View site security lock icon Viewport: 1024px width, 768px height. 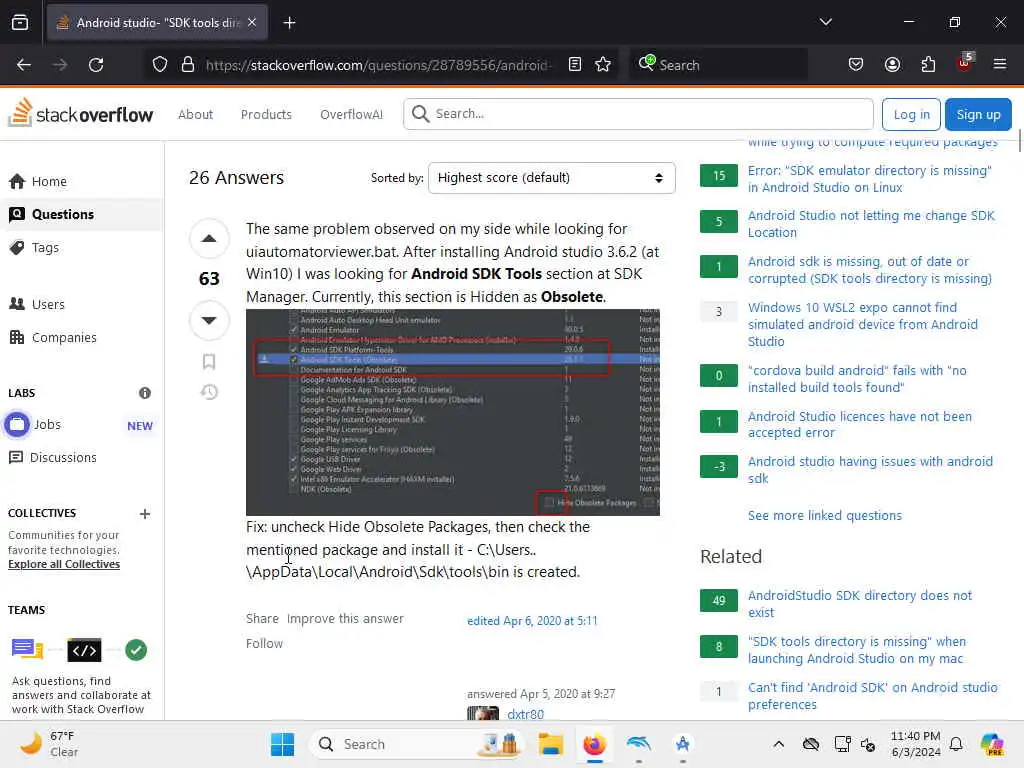[188, 65]
